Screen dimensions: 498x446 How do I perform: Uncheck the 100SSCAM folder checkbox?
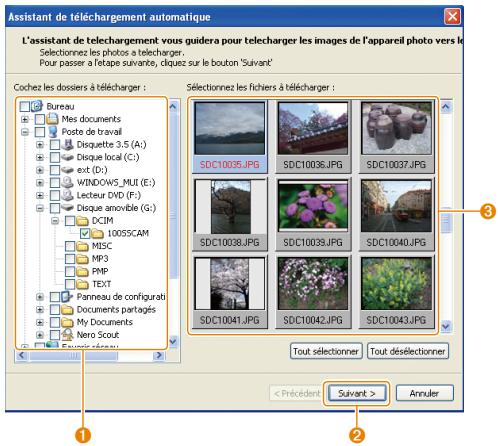pyautogui.click(x=85, y=233)
